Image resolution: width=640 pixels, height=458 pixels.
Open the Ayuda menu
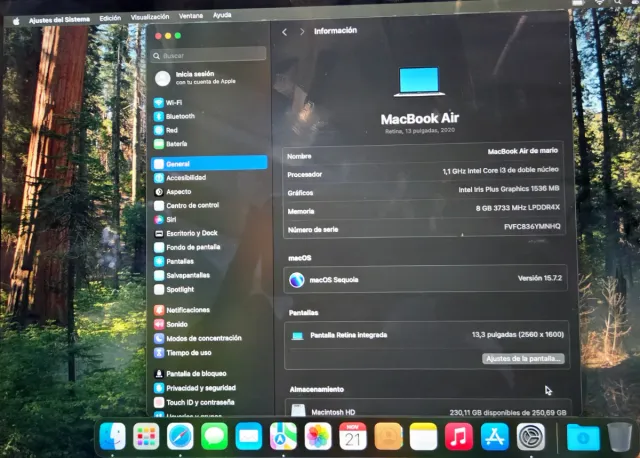tap(222, 15)
